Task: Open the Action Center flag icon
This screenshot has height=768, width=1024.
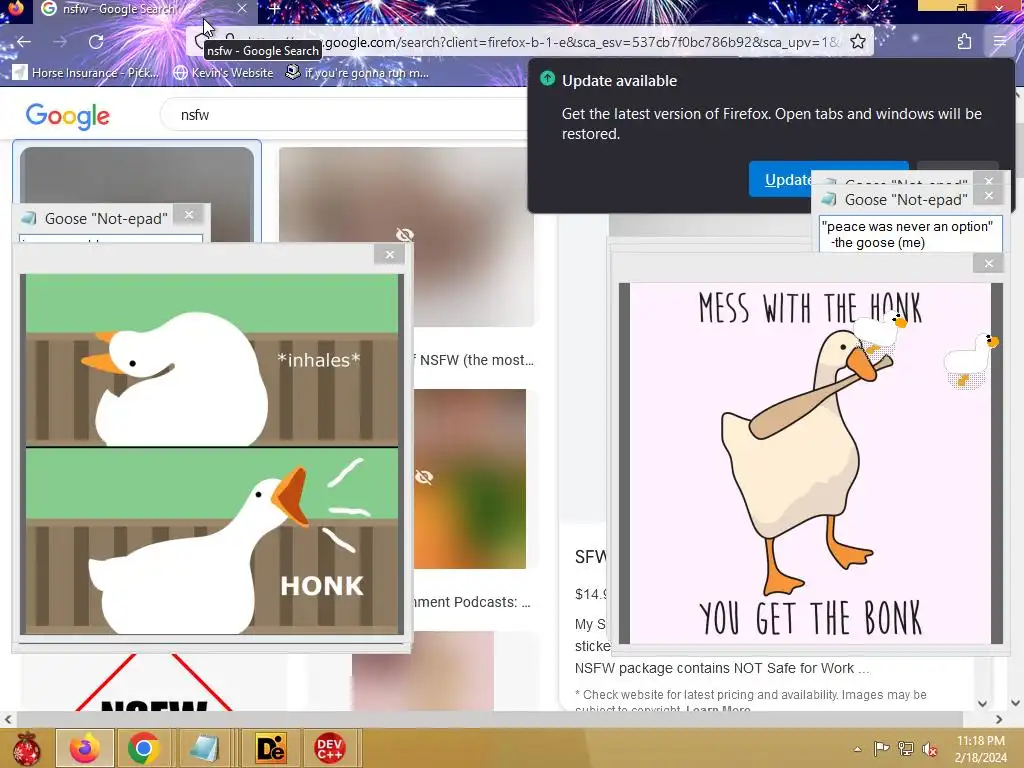Action: [881, 749]
